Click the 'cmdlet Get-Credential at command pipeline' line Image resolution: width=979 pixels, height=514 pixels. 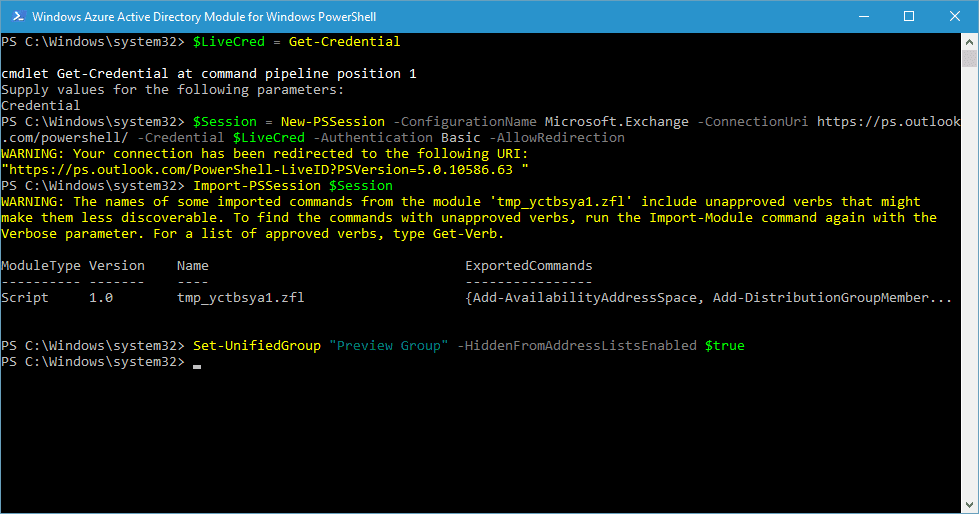[209, 74]
